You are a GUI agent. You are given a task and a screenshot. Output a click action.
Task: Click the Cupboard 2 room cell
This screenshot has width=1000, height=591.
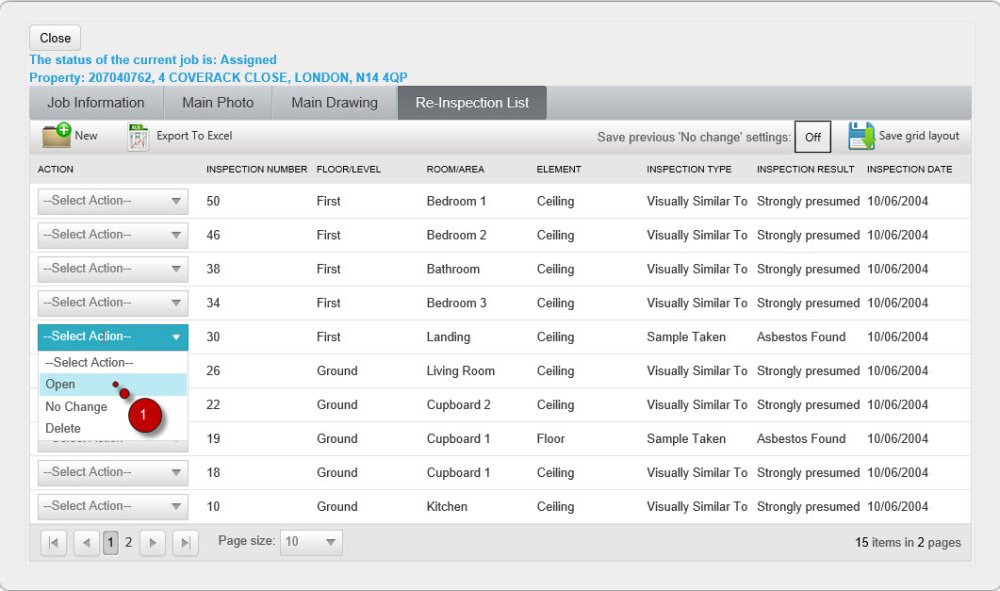(x=459, y=404)
